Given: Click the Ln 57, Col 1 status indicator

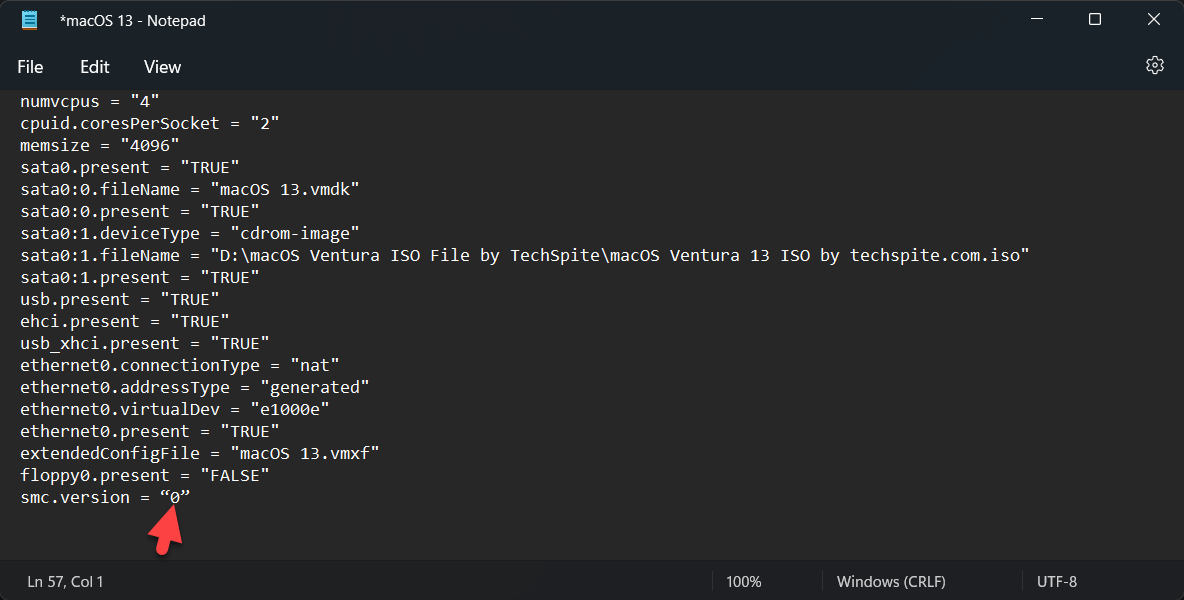Looking at the screenshot, I should (65, 581).
